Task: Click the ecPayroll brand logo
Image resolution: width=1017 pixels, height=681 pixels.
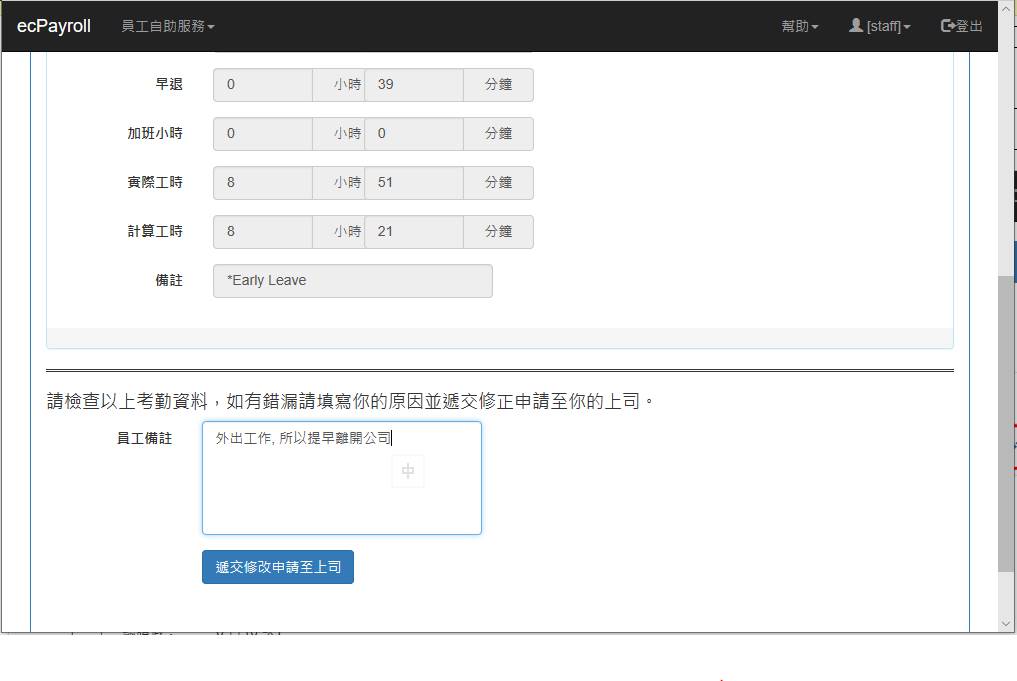Action: click(x=54, y=26)
